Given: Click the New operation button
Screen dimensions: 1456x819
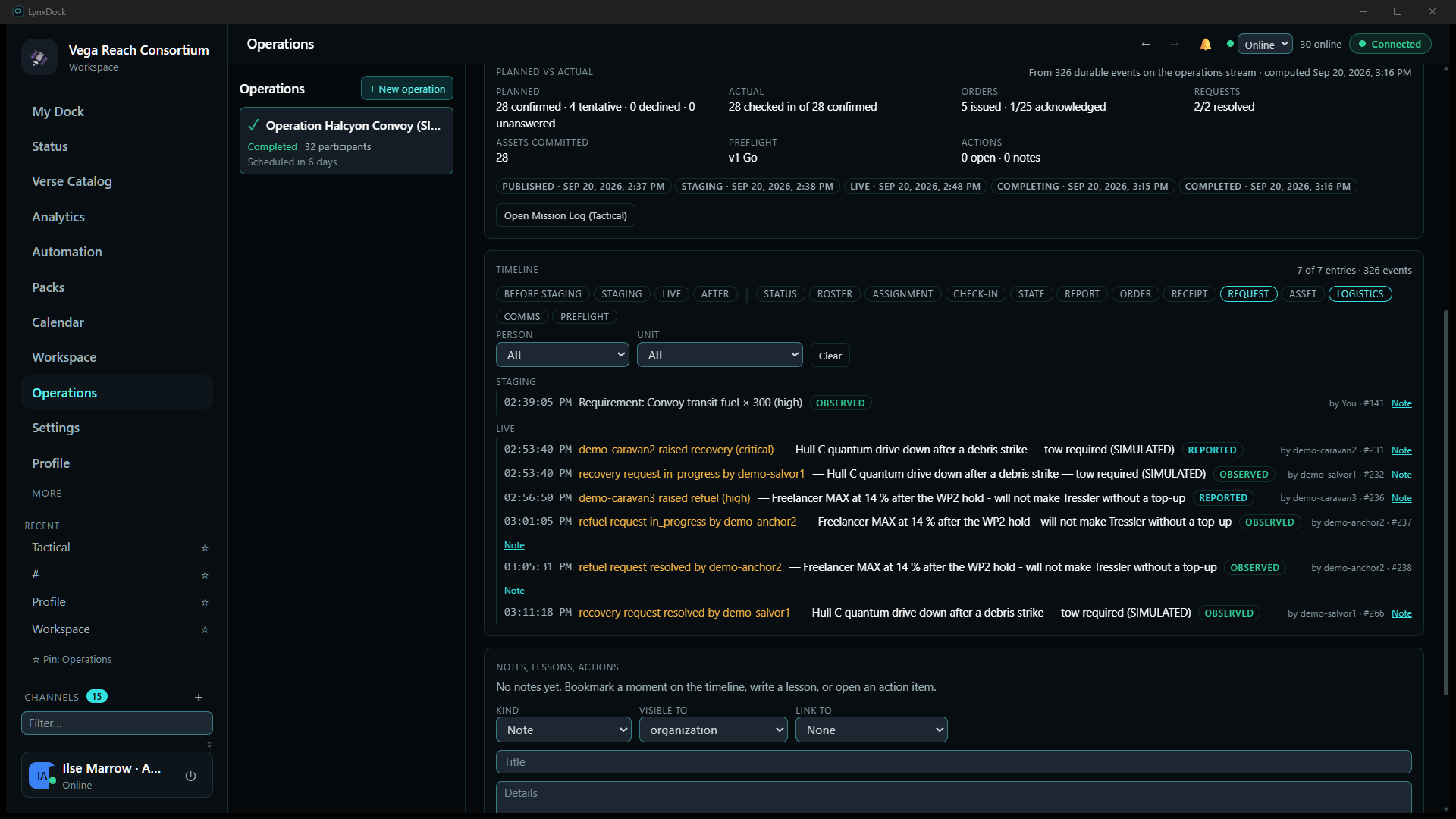Looking at the screenshot, I should tap(407, 89).
